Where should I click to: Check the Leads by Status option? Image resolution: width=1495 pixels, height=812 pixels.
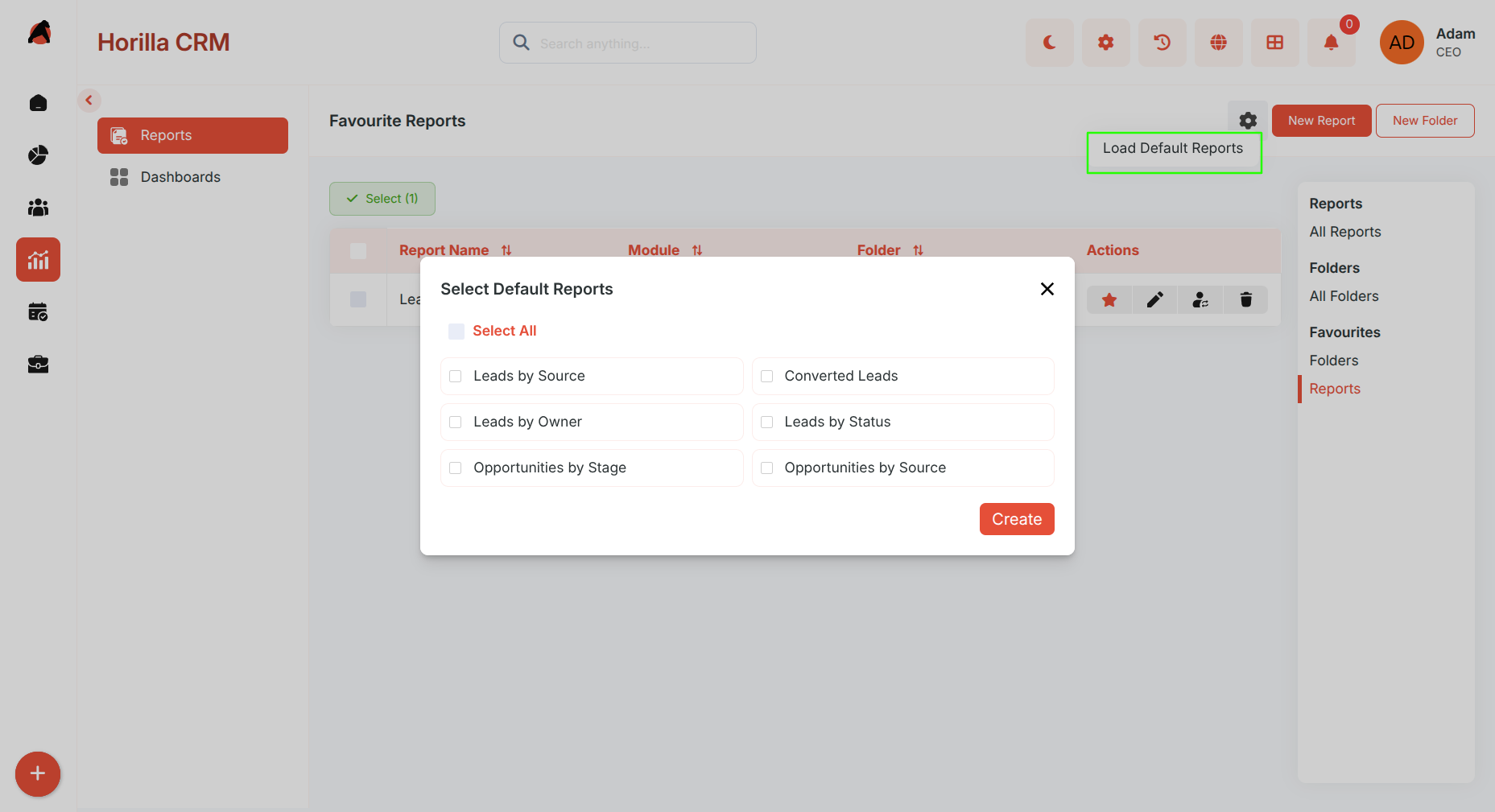(767, 422)
